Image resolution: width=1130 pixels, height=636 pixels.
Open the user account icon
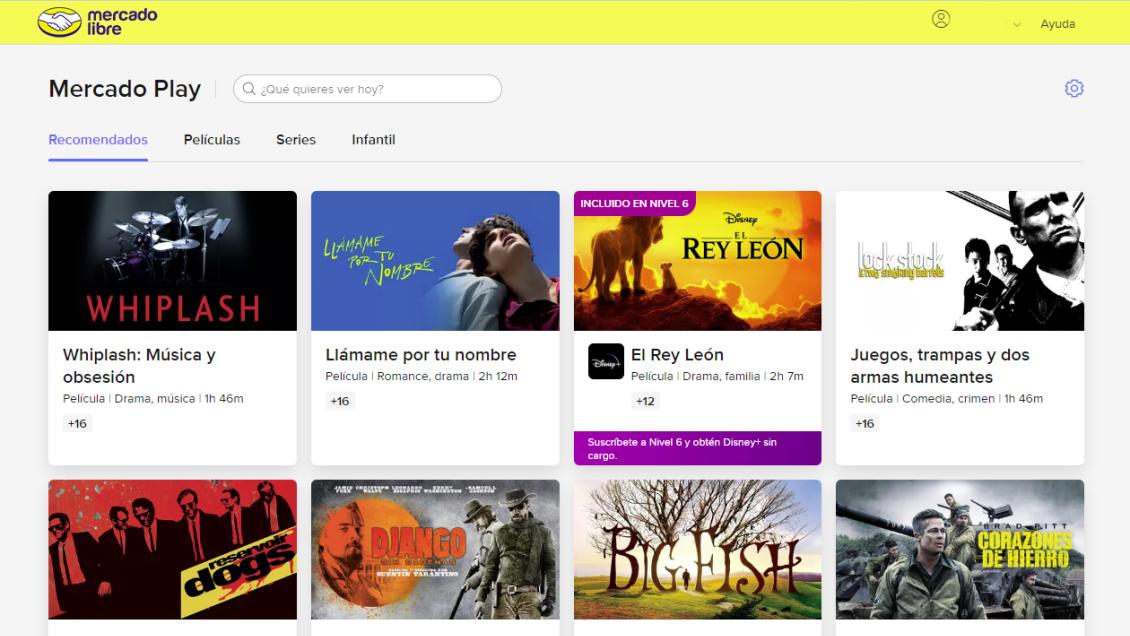[941, 21]
